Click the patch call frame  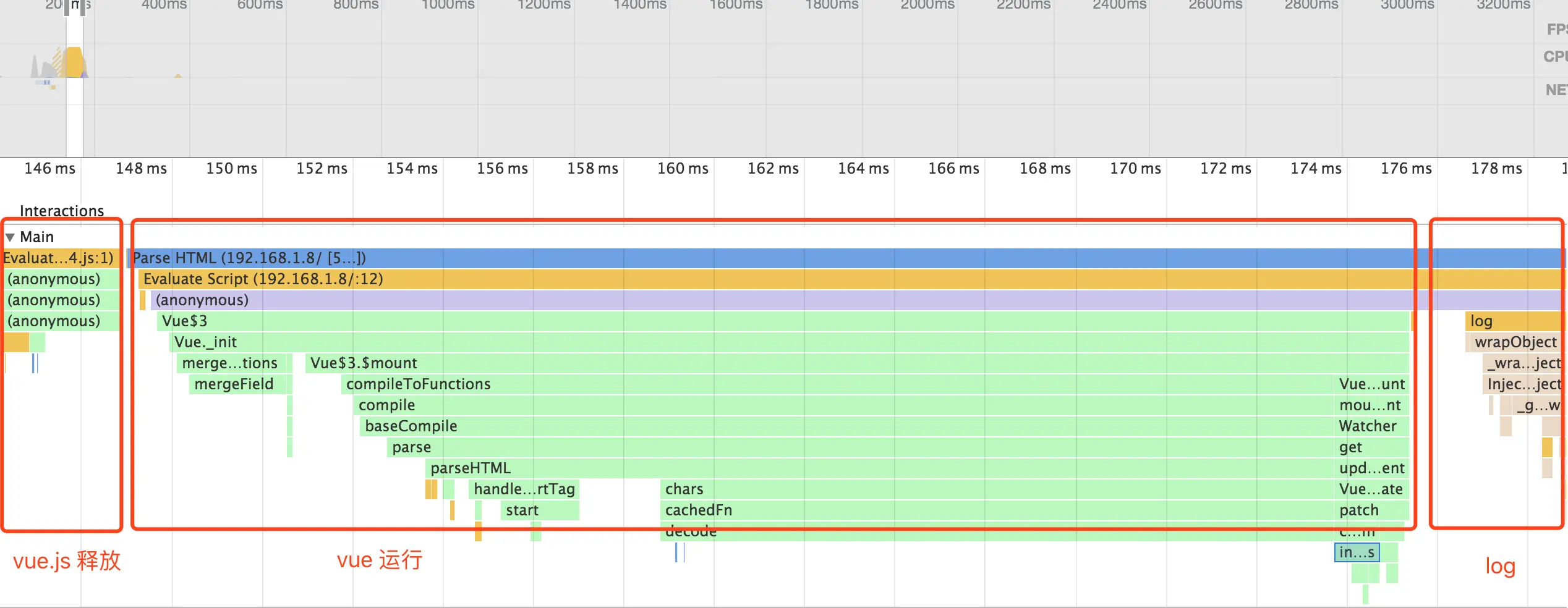click(x=1372, y=510)
